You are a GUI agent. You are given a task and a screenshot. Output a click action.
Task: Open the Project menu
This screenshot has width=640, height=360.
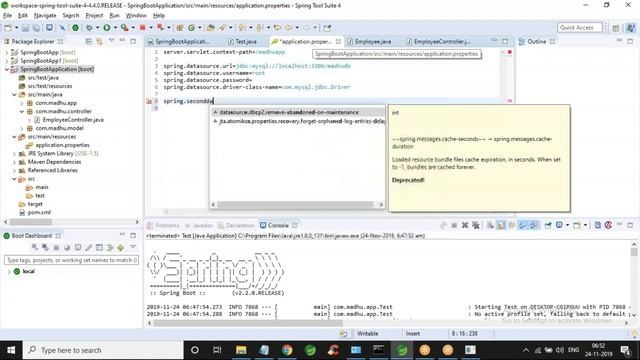(x=94, y=16)
